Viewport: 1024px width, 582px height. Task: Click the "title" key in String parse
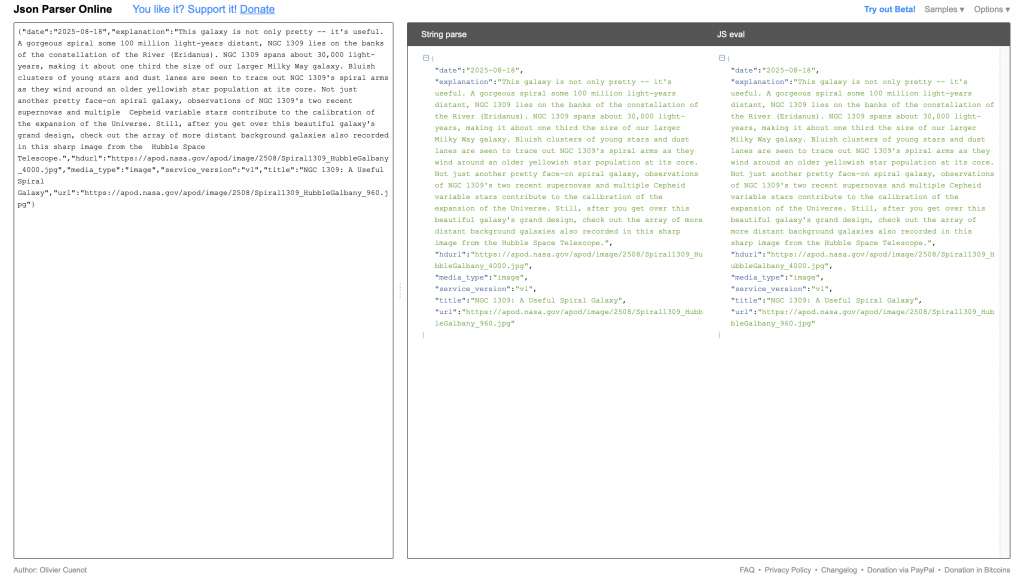pyautogui.click(x=451, y=300)
